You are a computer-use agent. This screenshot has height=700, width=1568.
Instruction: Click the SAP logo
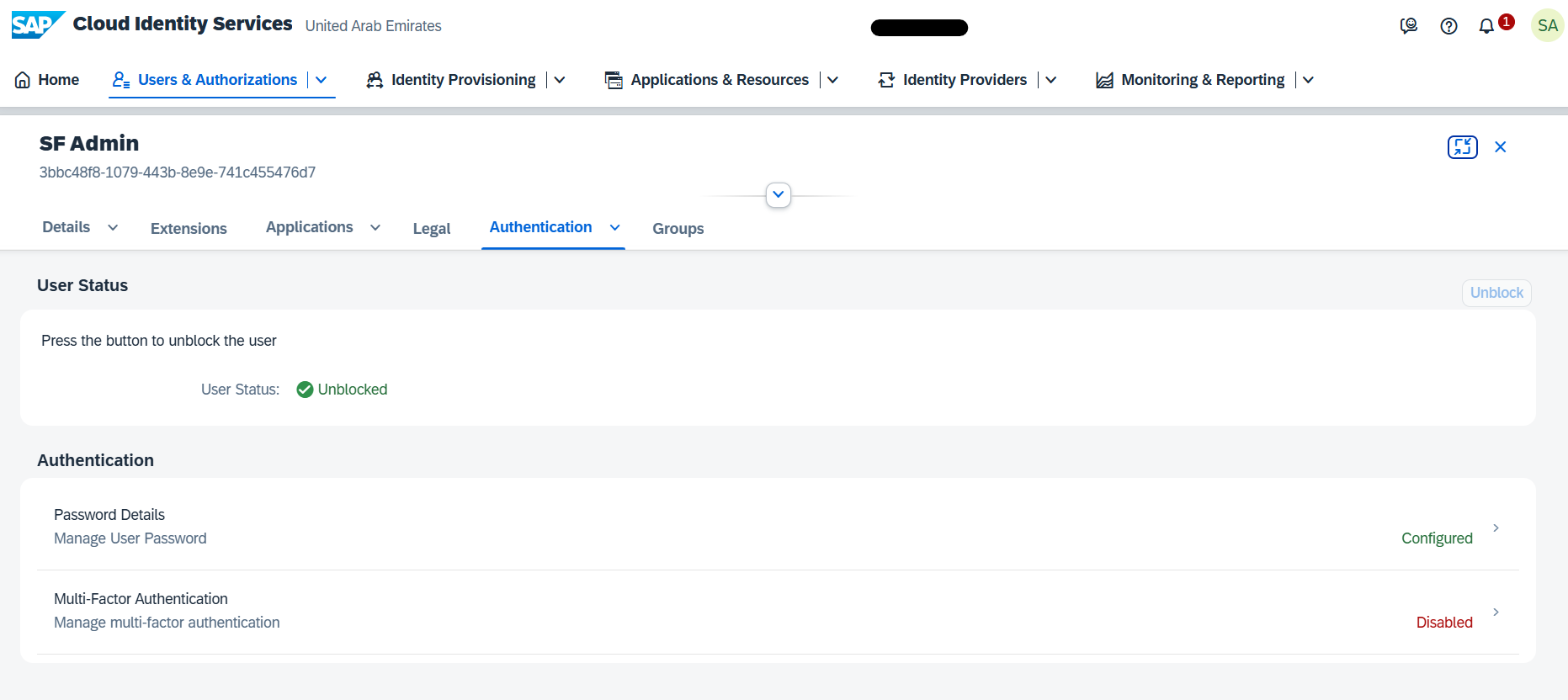(38, 25)
